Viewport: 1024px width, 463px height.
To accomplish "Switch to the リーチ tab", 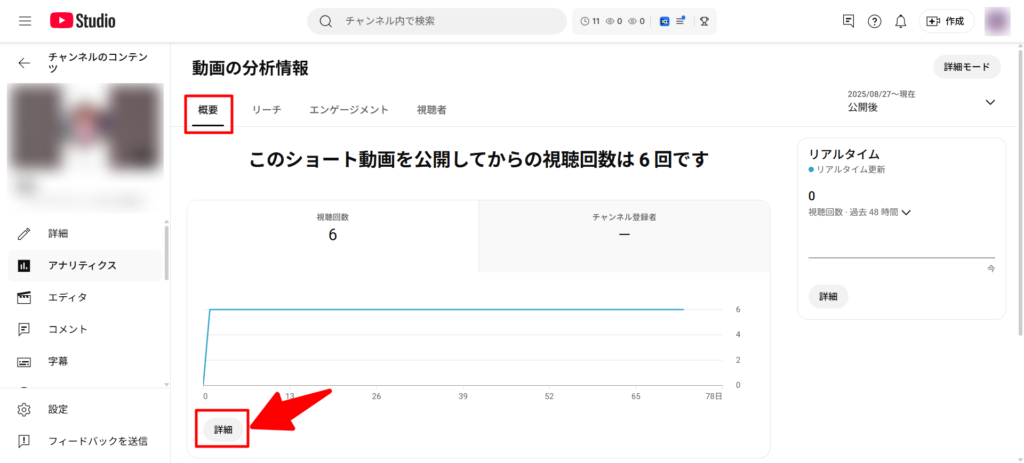I will point(266,109).
